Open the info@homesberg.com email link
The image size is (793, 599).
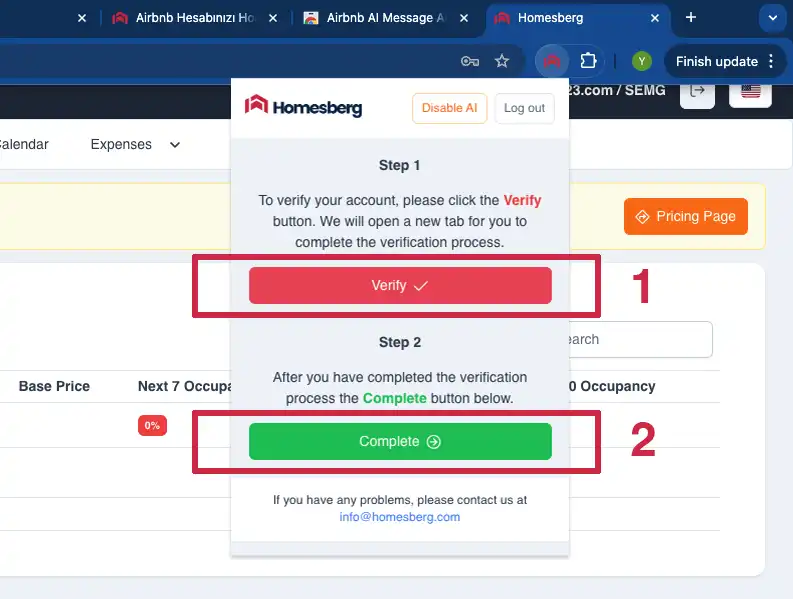tap(400, 517)
